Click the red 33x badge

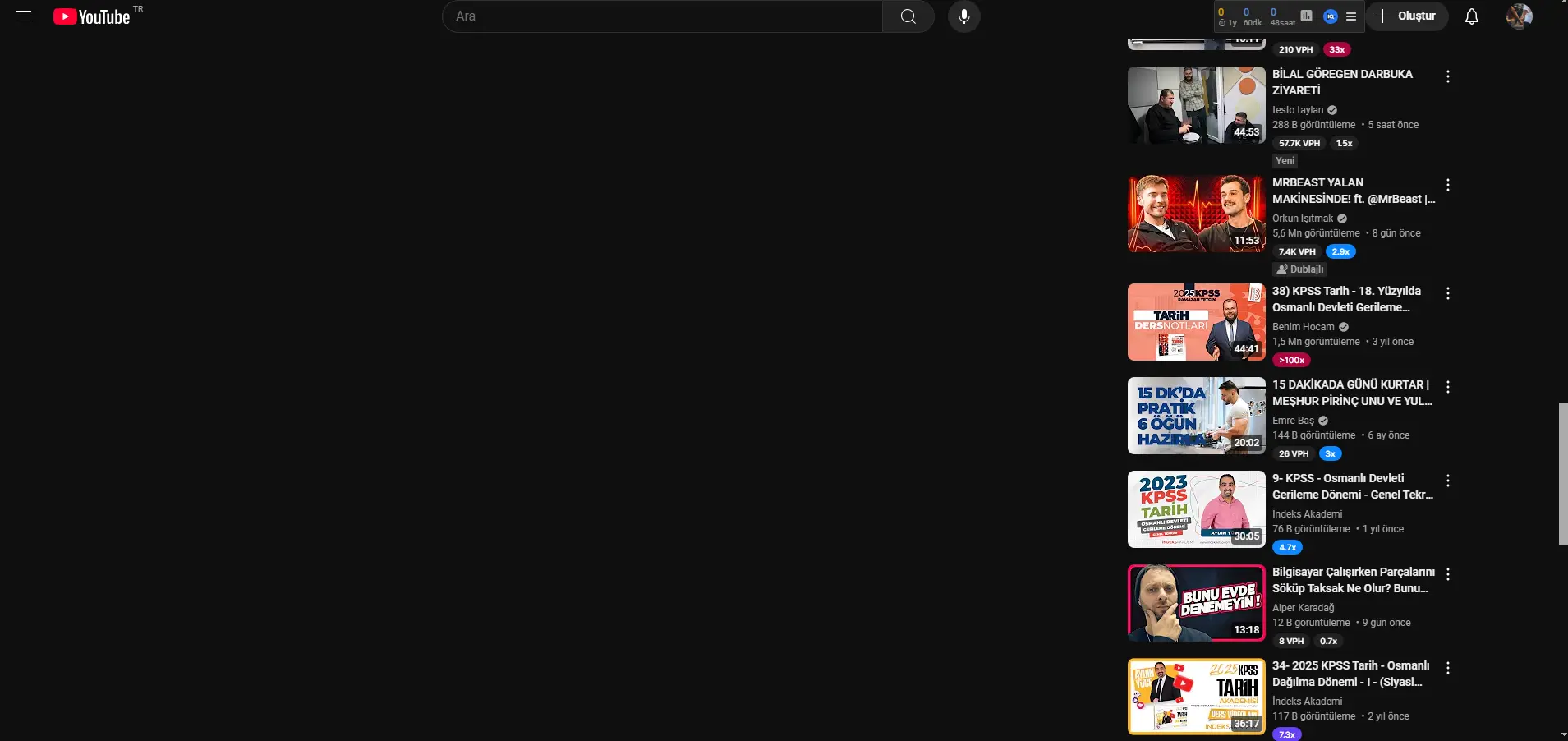(x=1337, y=49)
